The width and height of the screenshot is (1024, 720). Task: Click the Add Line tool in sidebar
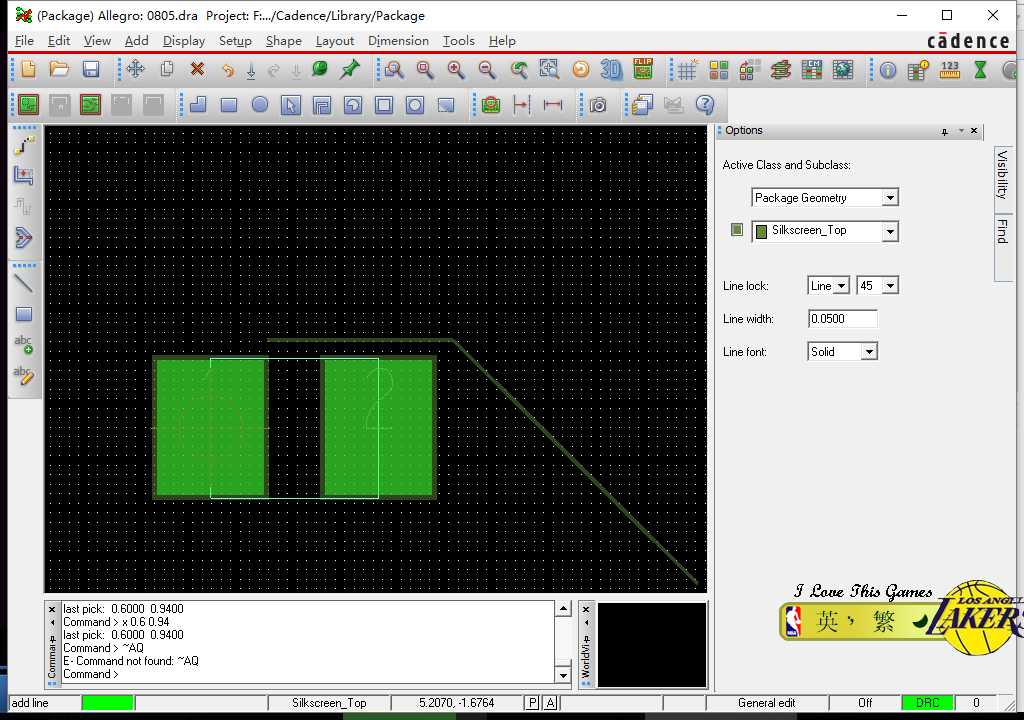point(23,283)
